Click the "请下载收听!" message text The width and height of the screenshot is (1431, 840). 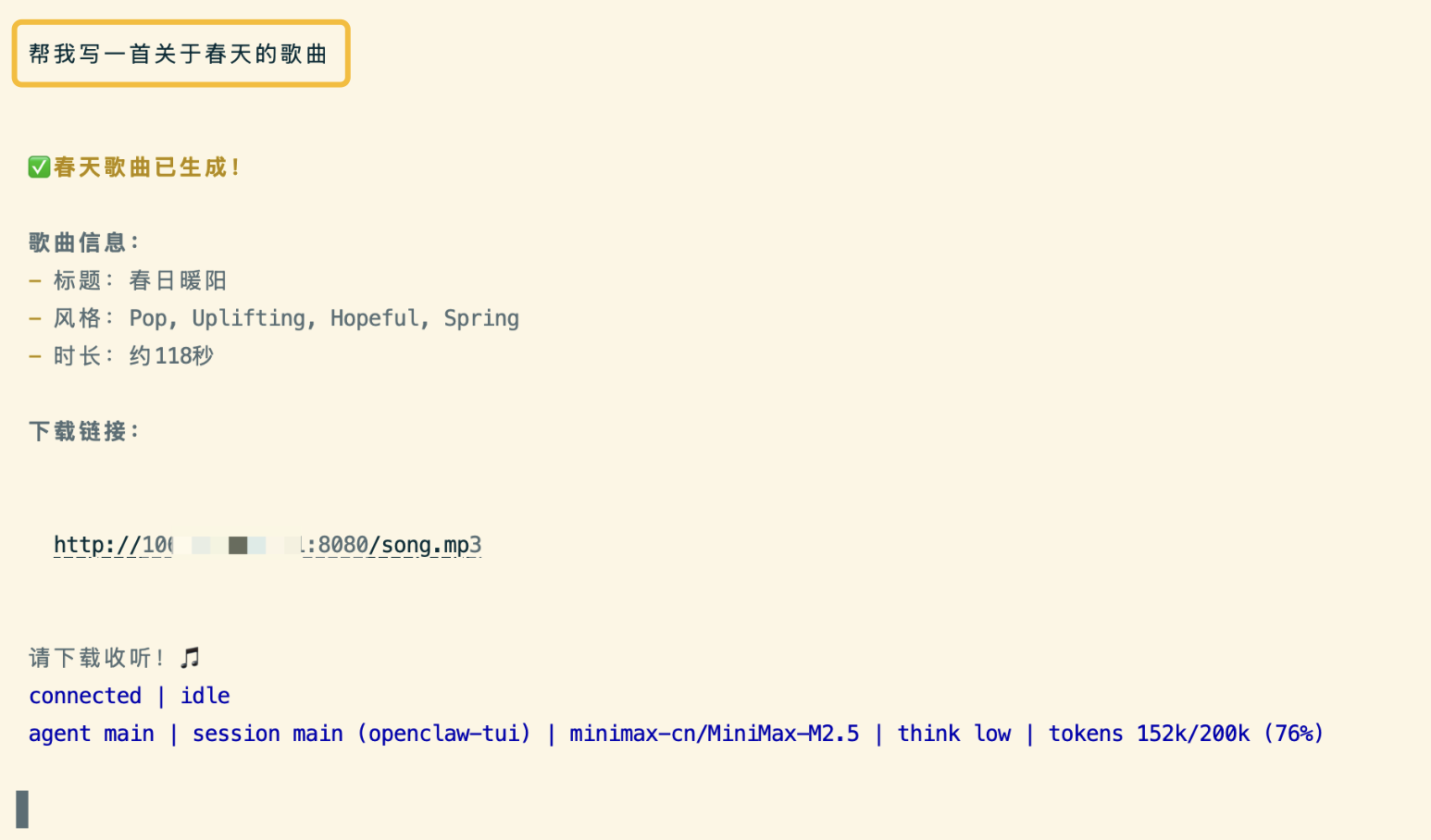(96, 658)
